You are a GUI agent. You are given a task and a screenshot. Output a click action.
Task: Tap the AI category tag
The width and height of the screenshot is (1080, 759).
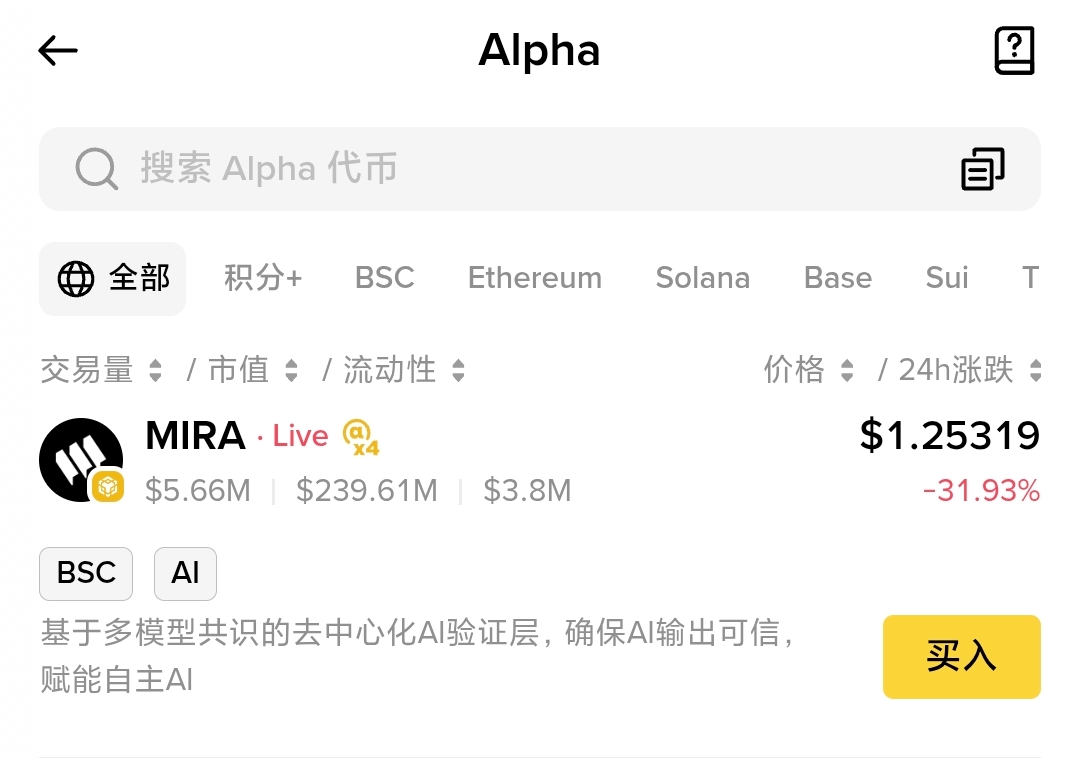tap(185, 573)
